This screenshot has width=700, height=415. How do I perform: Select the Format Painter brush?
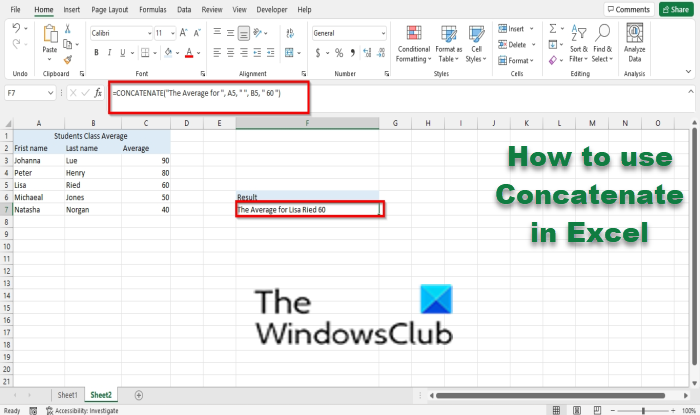click(67, 59)
